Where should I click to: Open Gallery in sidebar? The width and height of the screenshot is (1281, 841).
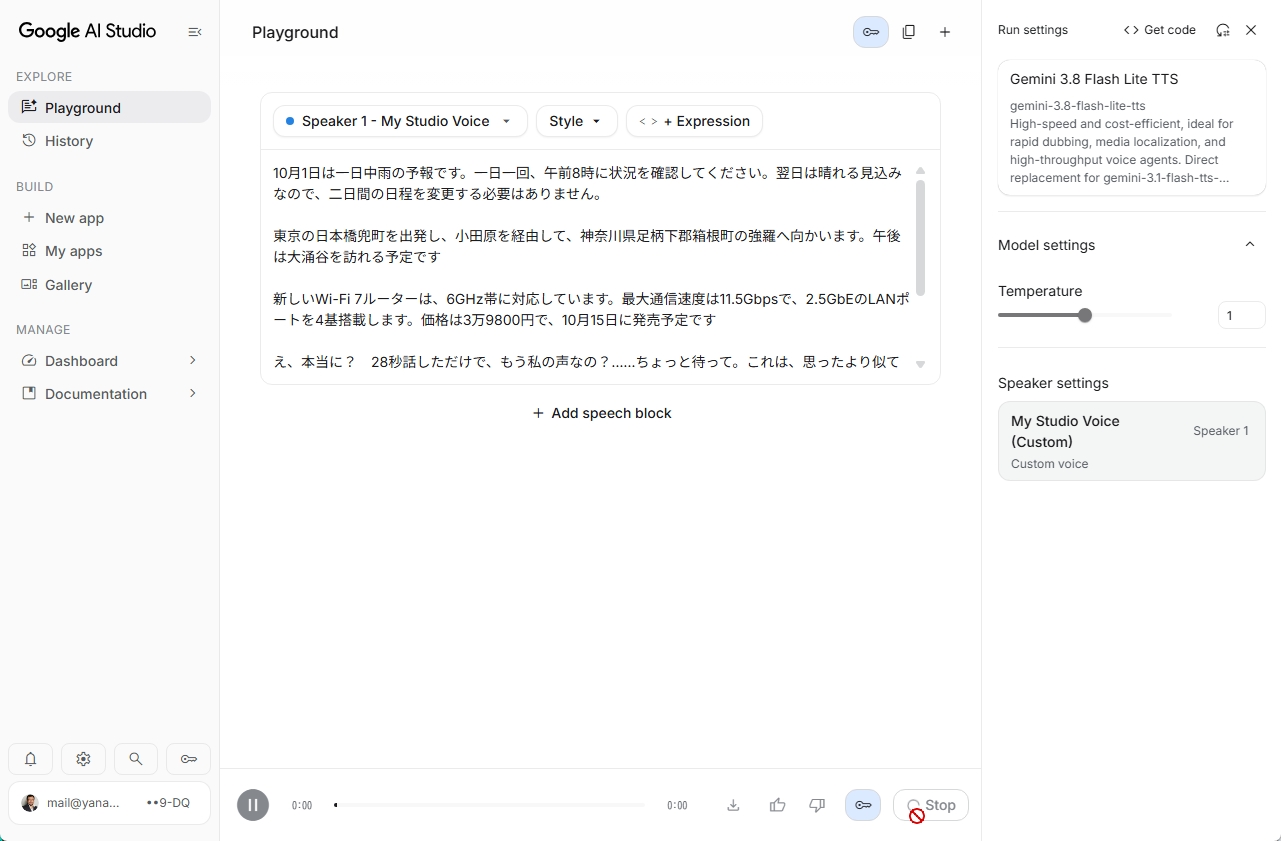tap(109, 285)
